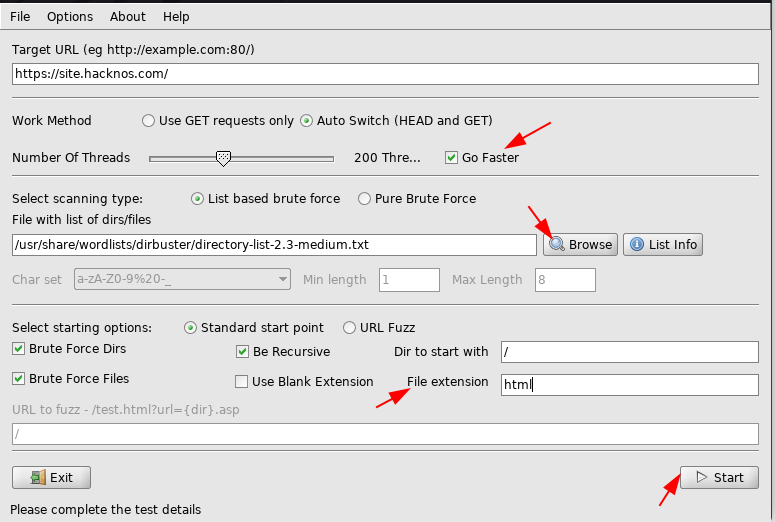Image resolution: width=775 pixels, height=522 pixels.
Task: Click the Number Of Threads slider thumb
Action: [223, 158]
